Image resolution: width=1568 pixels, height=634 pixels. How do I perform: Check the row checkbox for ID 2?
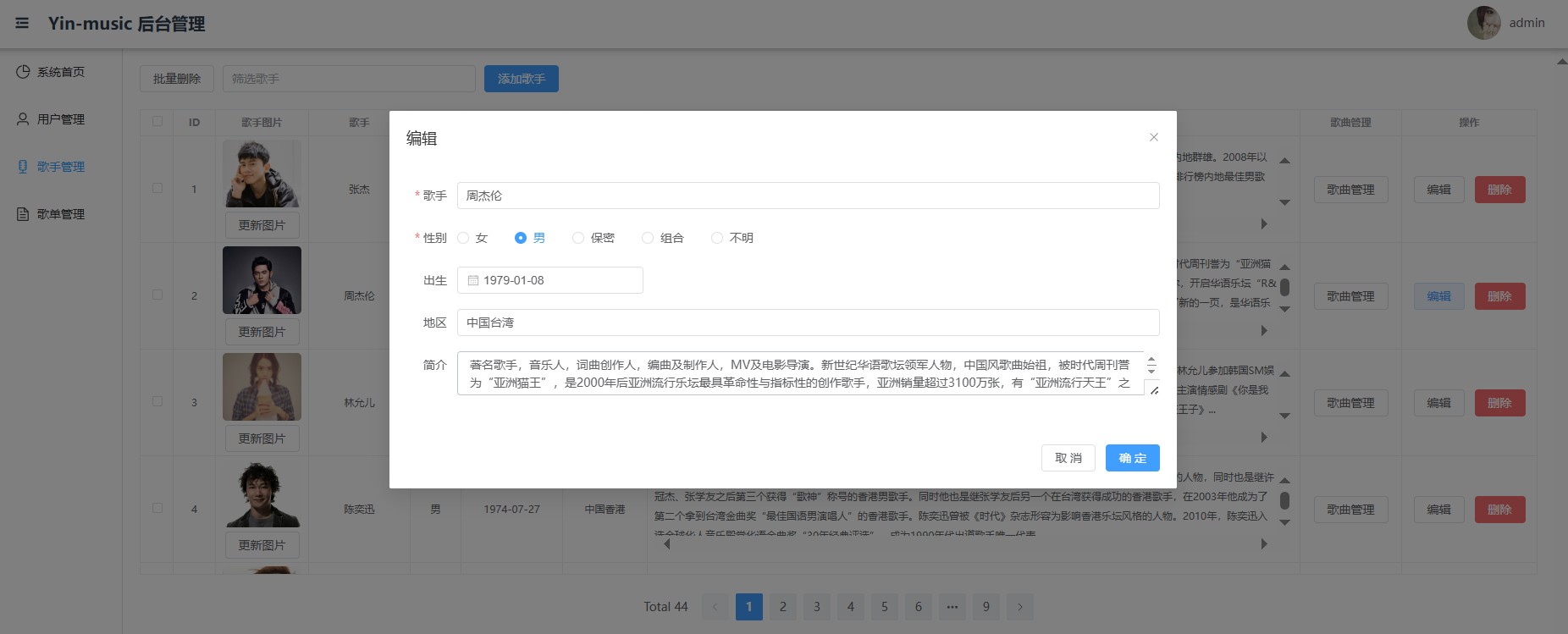point(157,295)
